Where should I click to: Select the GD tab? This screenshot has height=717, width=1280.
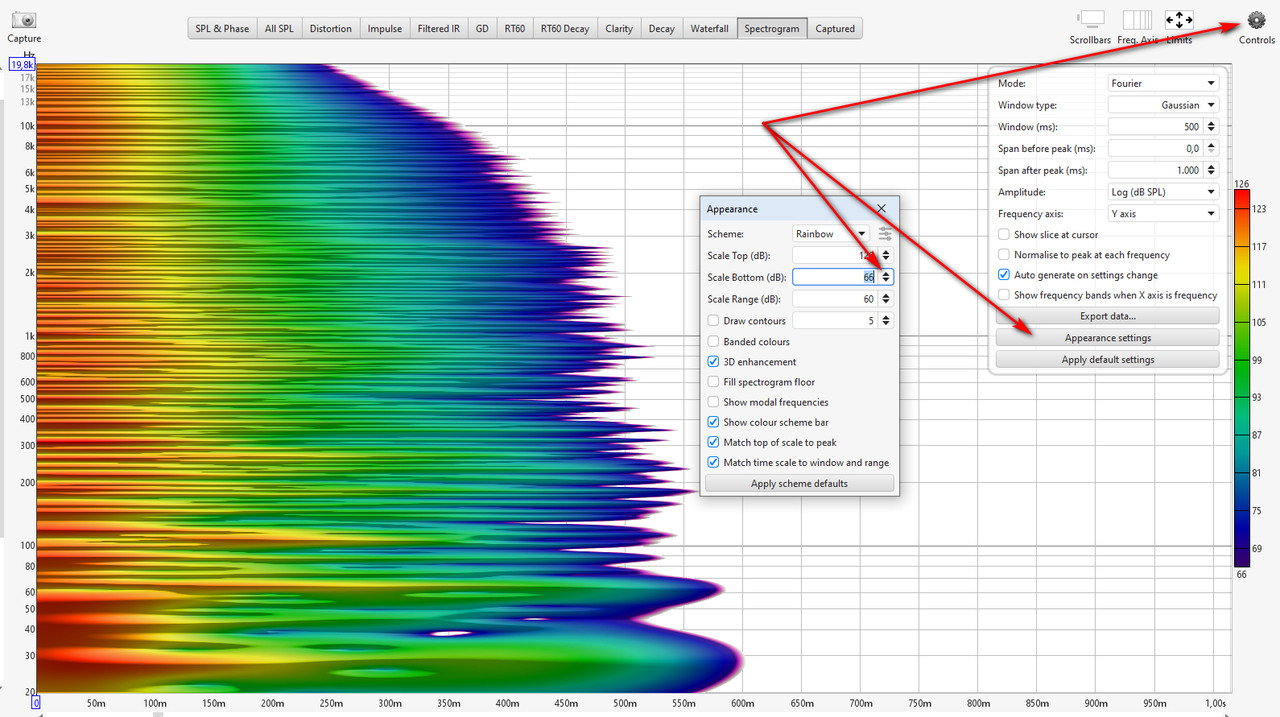(482, 29)
